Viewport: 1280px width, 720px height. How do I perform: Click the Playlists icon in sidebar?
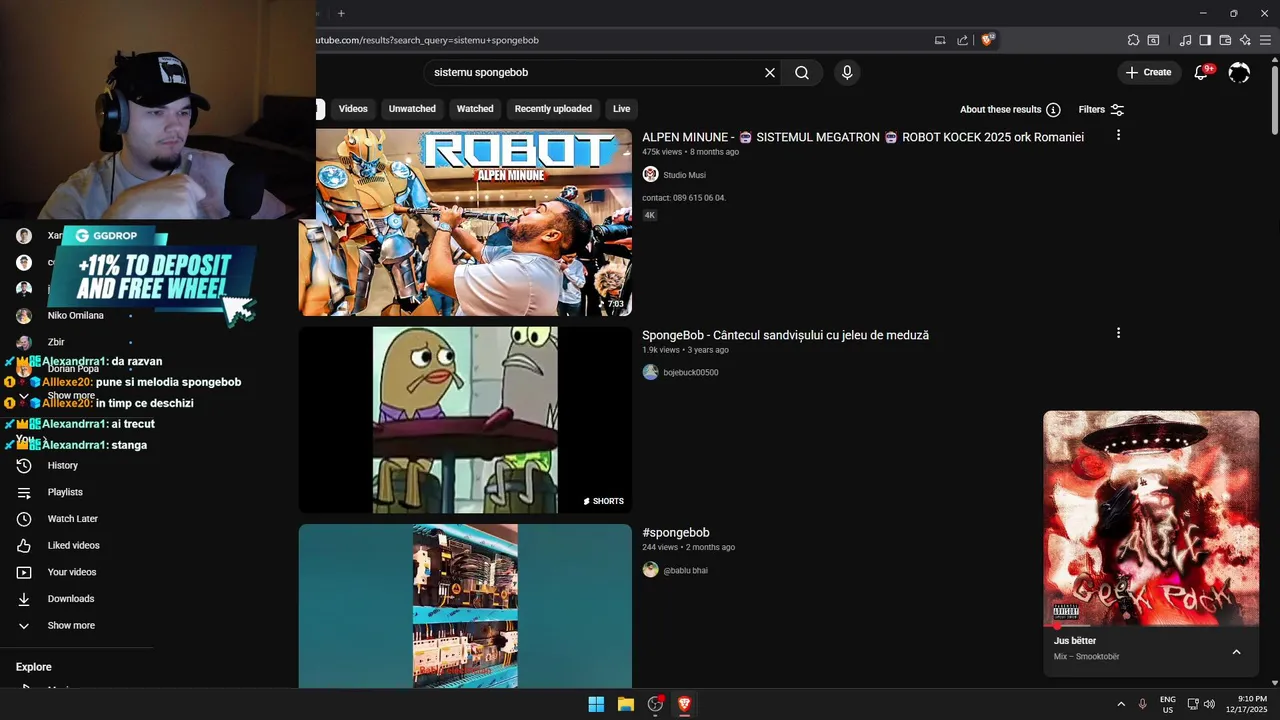point(24,492)
